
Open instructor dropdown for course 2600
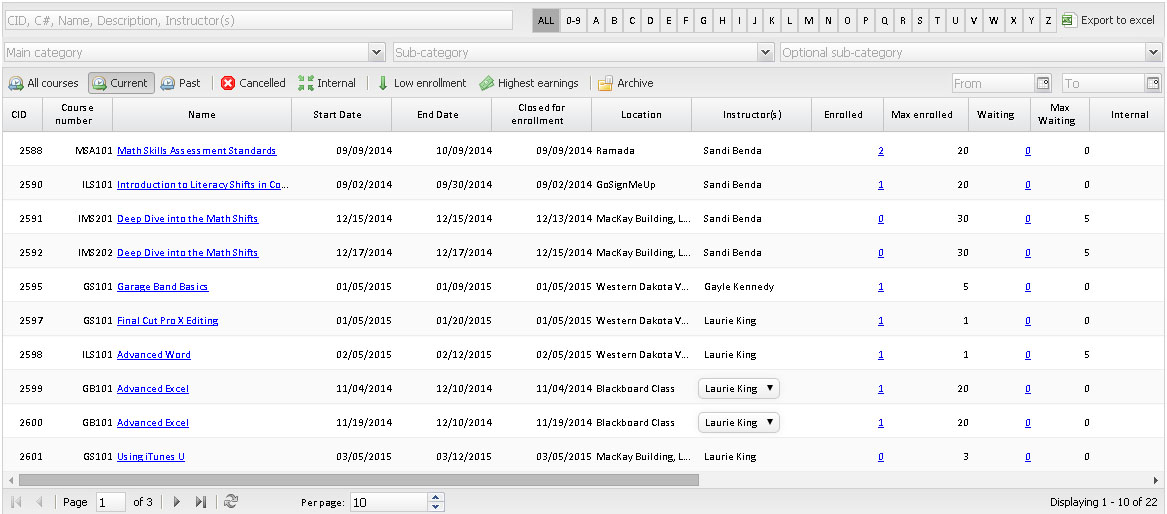[738, 423]
